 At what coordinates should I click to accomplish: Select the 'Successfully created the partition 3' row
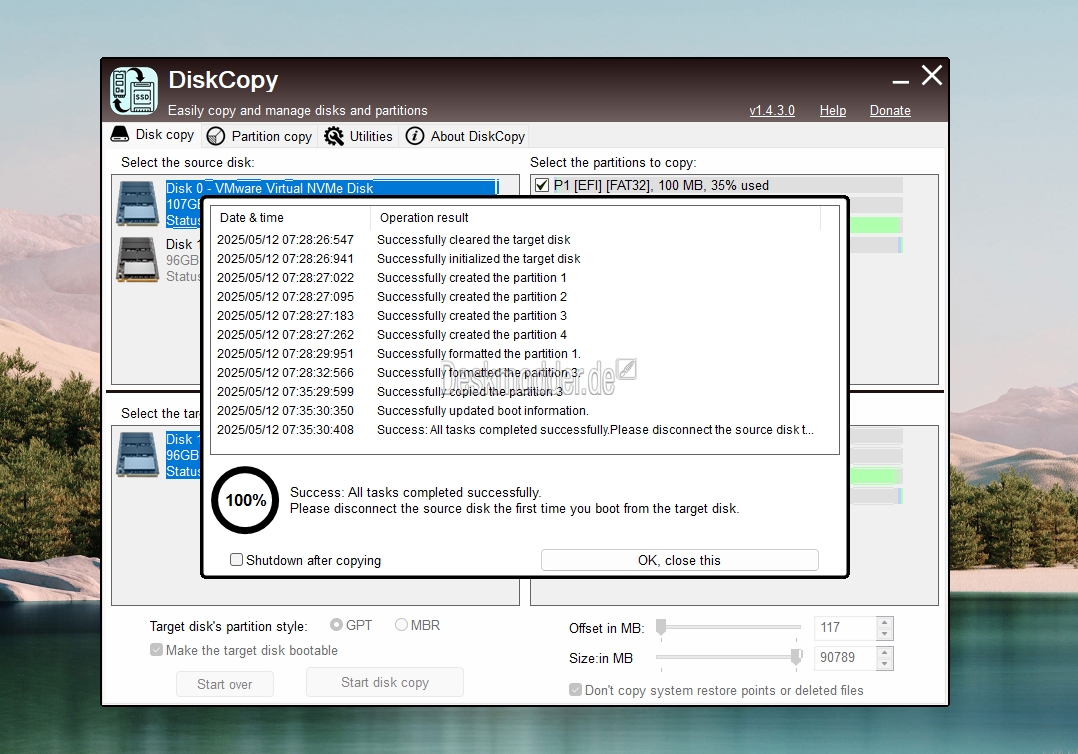tap(514, 315)
